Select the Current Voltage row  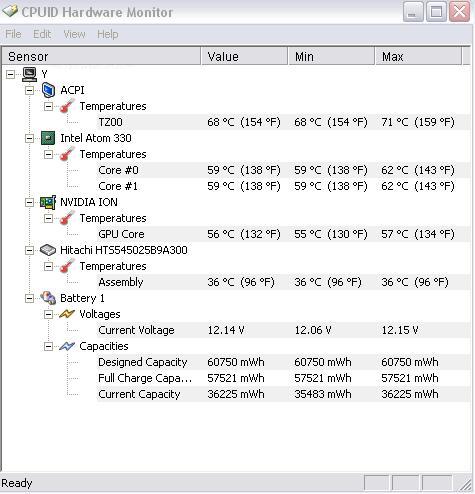click(x=283, y=330)
